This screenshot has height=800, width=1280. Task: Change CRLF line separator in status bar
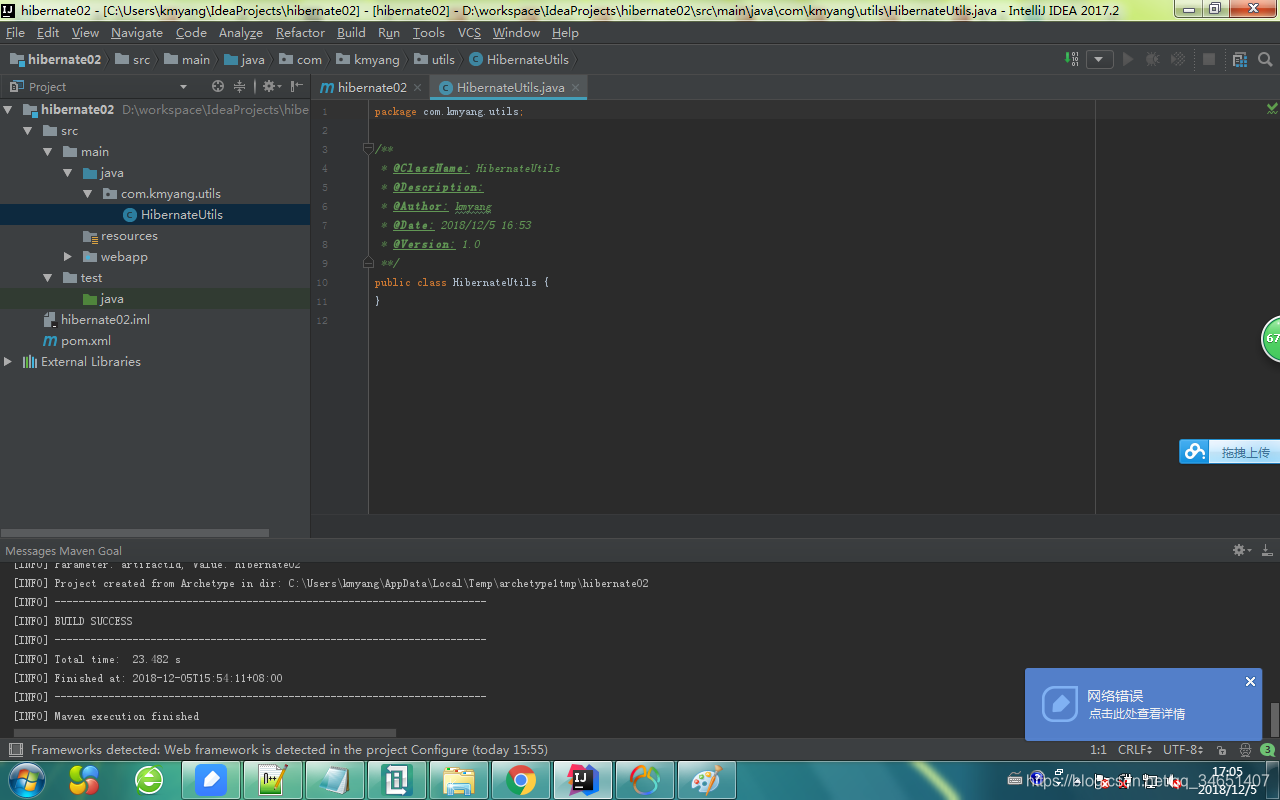[x=1137, y=750]
